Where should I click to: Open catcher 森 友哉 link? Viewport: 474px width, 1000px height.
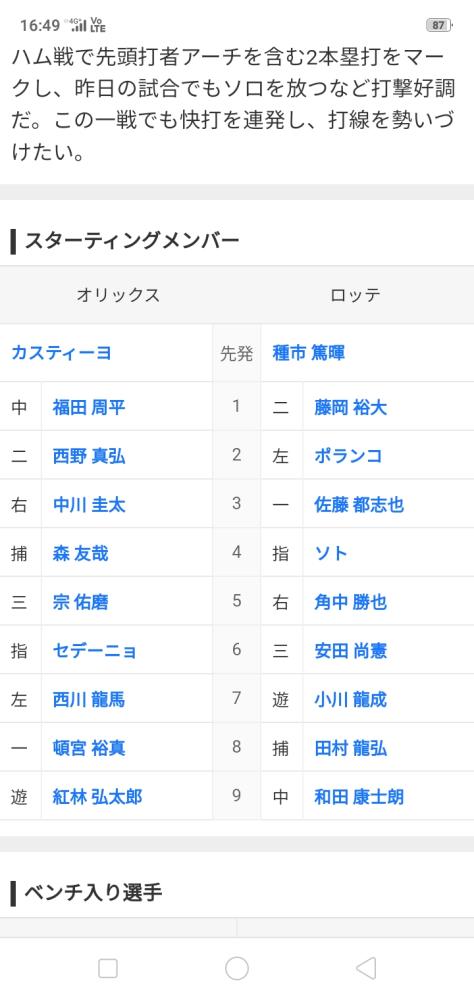(x=80, y=553)
